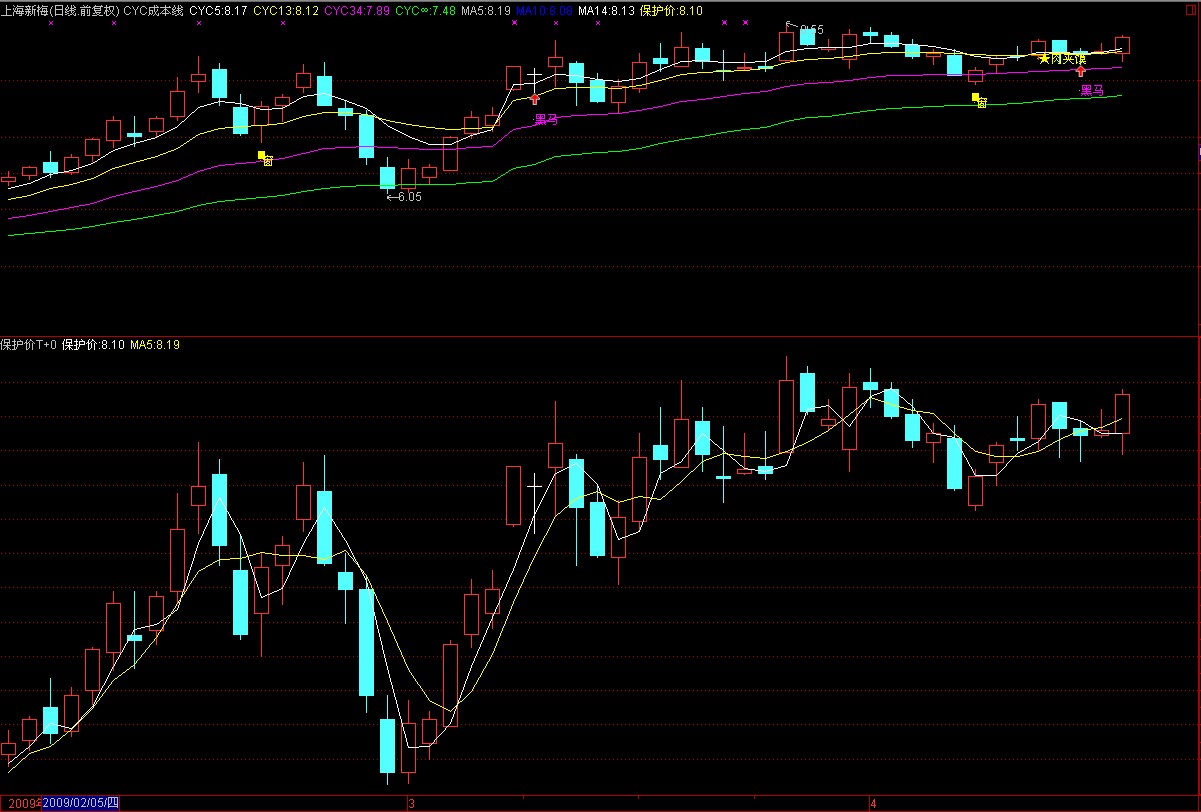Click the month 4 marker on the time axis

pyautogui.click(x=873, y=803)
